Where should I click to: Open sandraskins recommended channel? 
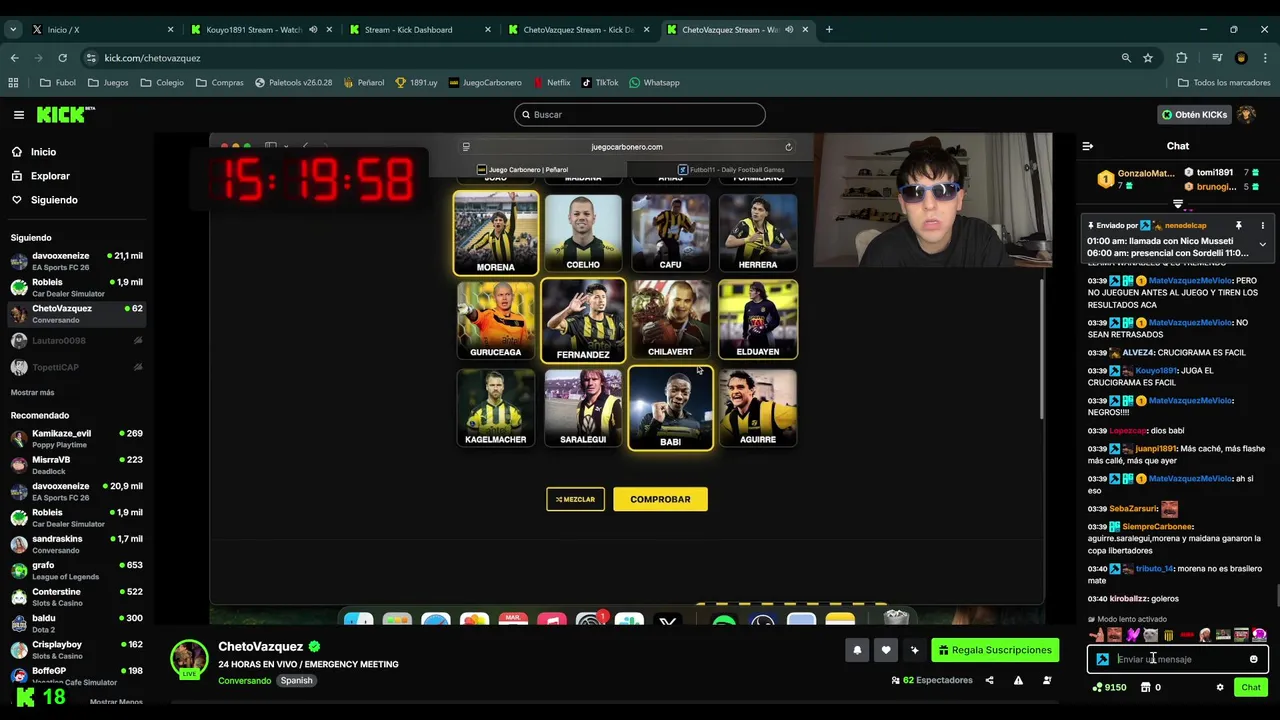(x=76, y=544)
